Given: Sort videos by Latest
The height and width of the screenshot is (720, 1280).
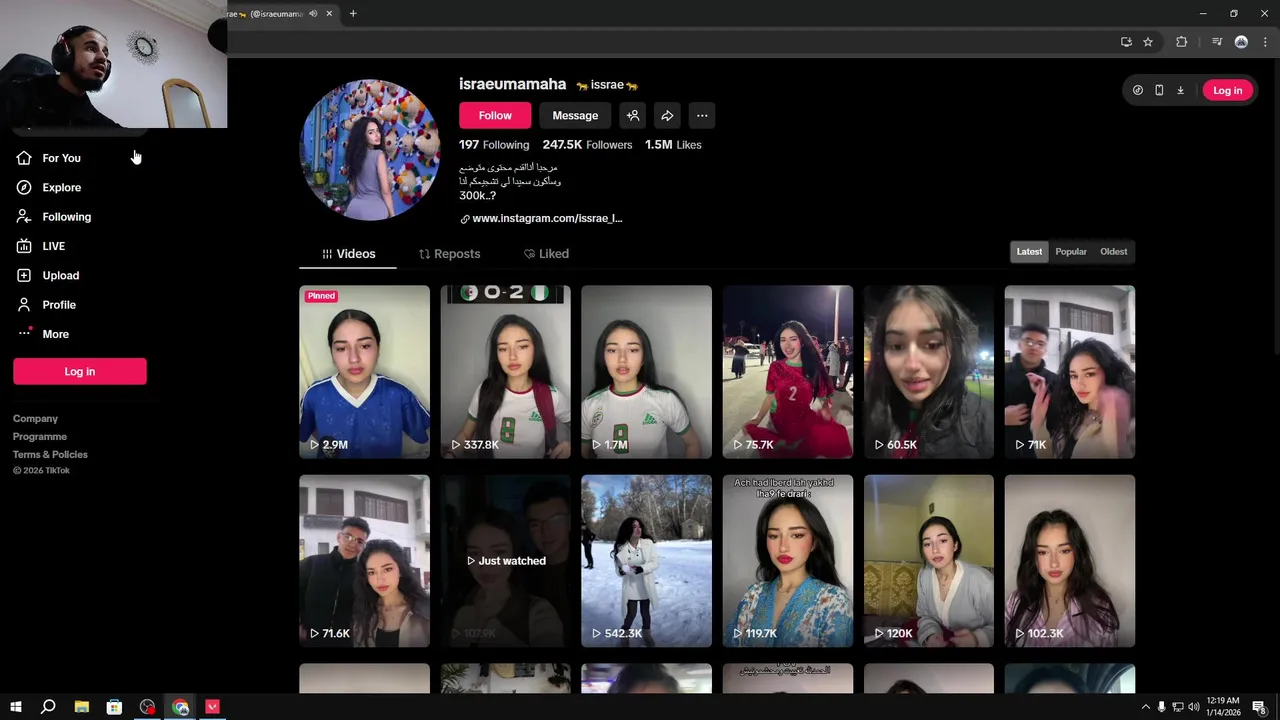Looking at the screenshot, I should [x=1029, y=252].
